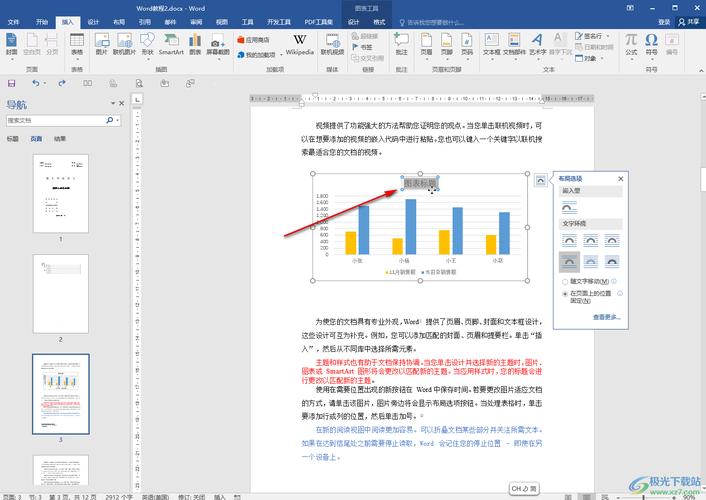The image size is (706, 500).
Task: Choose the Top and Bottom wrapping option
Action: point(569,262)
